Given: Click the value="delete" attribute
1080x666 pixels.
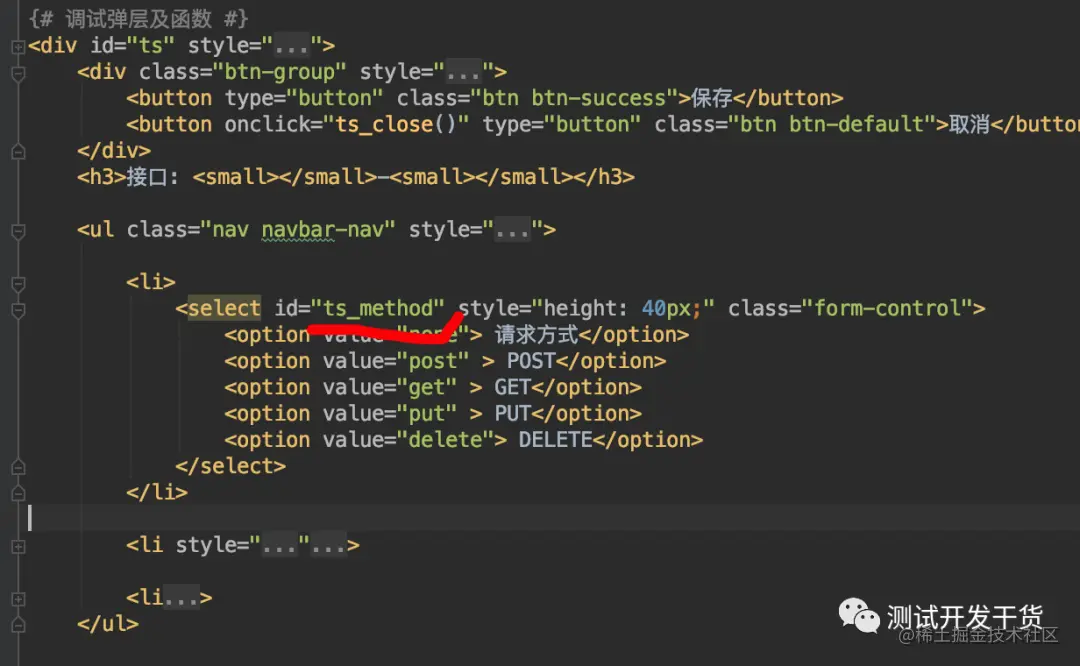Looking at the screenshot, I should click(408, 439).
